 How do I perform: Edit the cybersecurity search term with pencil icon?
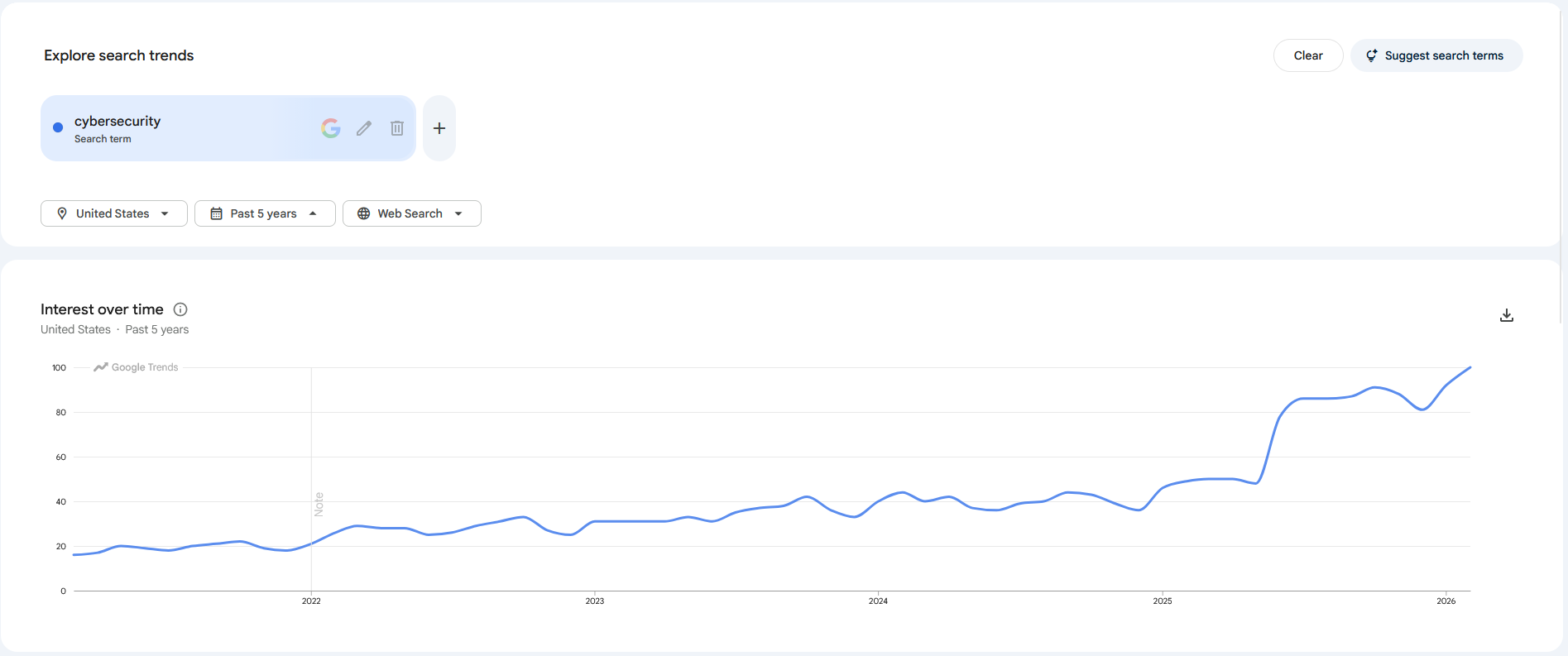coord(364,128)
